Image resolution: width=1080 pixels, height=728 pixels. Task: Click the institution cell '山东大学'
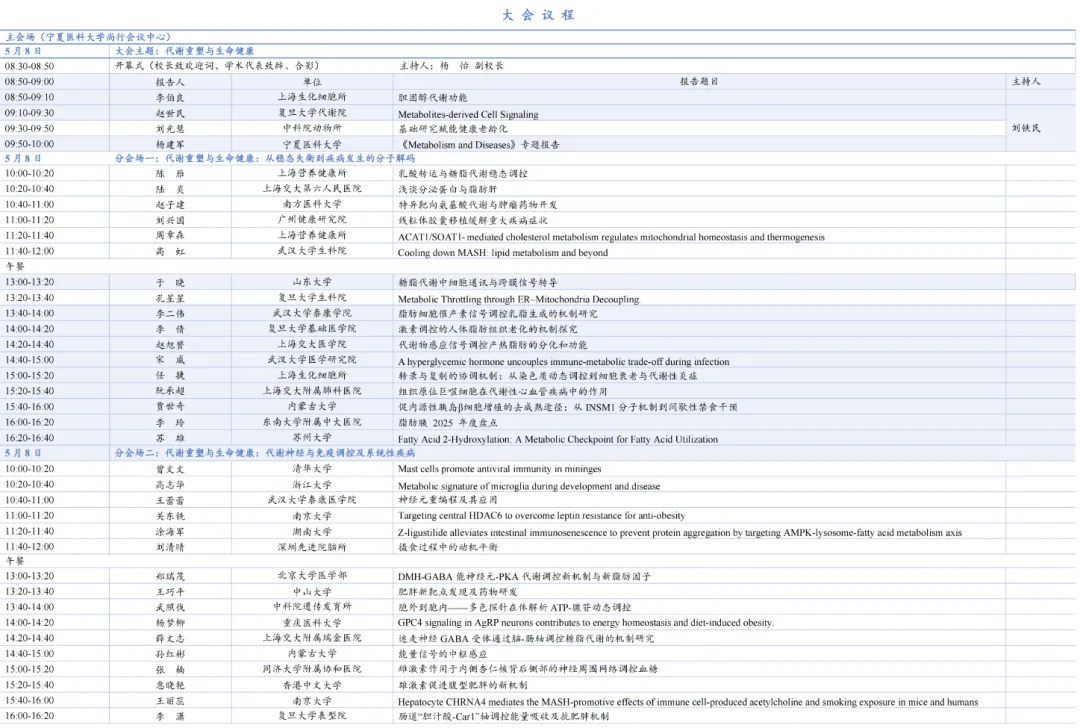(x=312, y=282)
